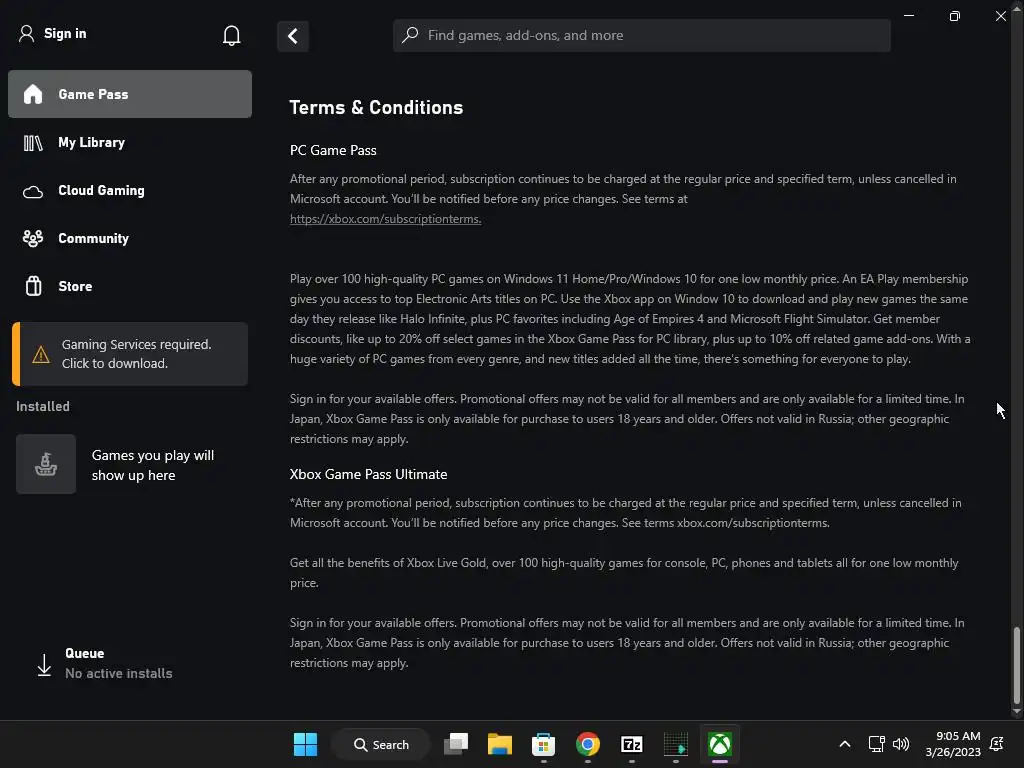This screenshot has height=768, width=1024.
Task: Click the page vertical scrollbar thumb
Action: coord(1016,665)
